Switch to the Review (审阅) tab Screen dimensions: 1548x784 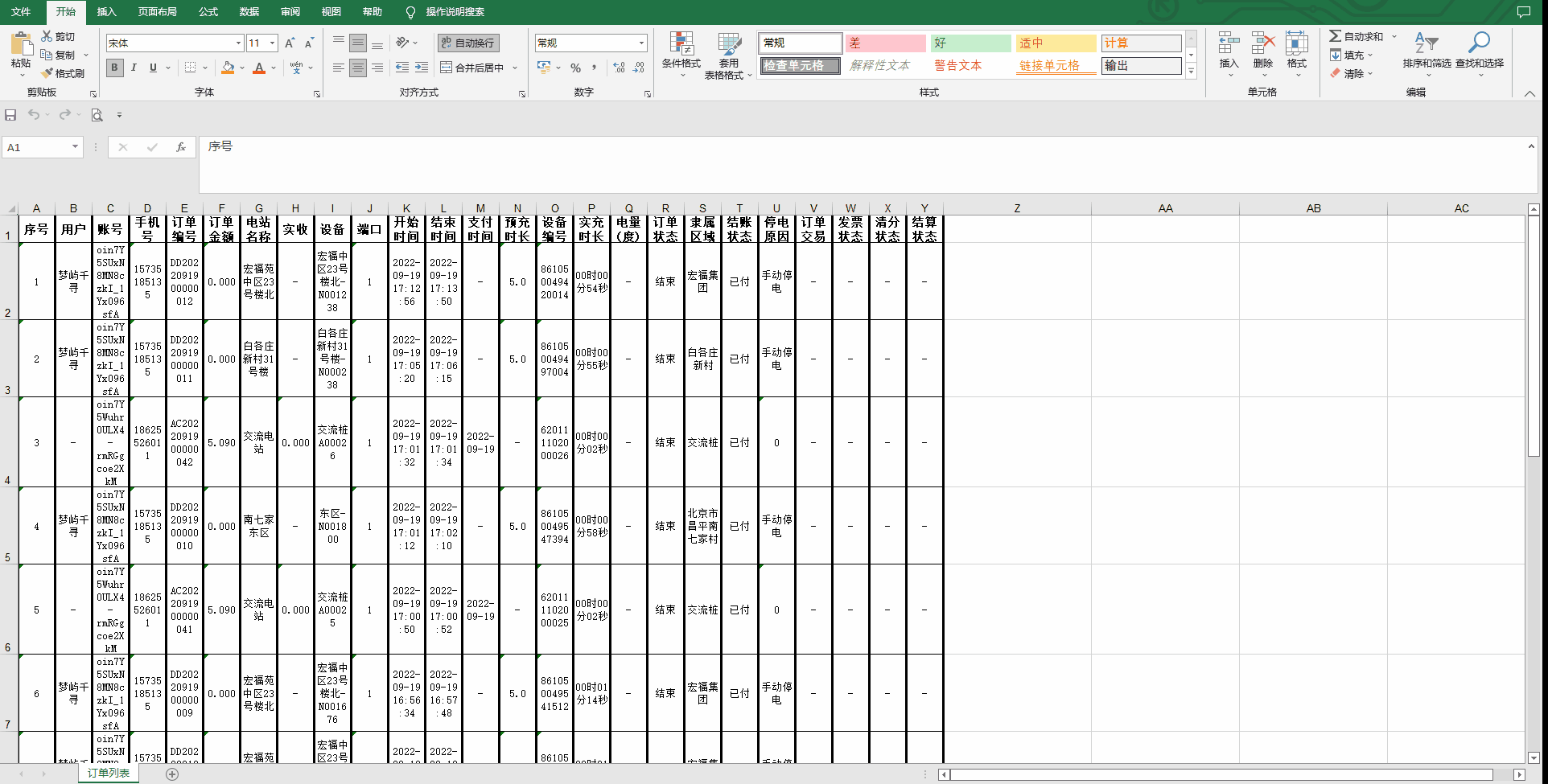(290, 11)
